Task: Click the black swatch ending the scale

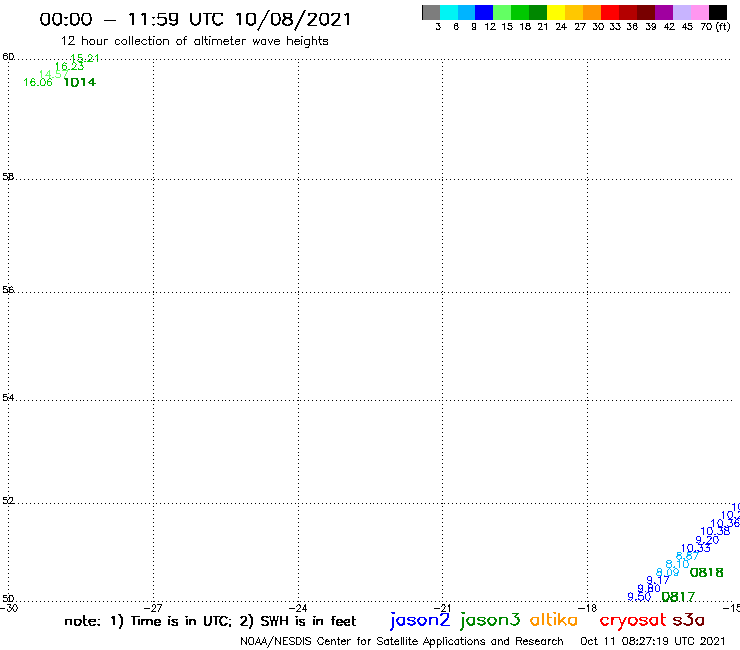Action: (x=717, y=12)
